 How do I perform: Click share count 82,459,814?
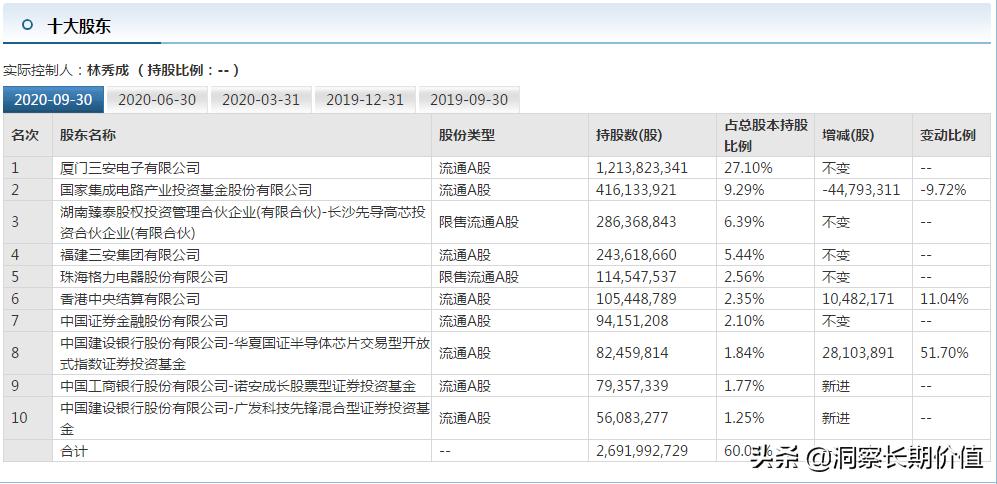pos(632,353)
